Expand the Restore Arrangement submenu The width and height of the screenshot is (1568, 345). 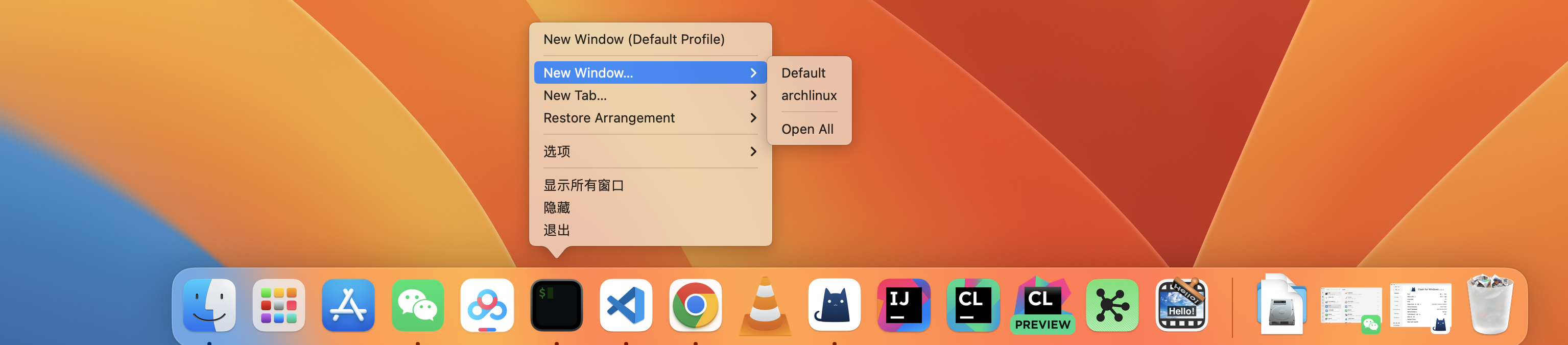650,118
